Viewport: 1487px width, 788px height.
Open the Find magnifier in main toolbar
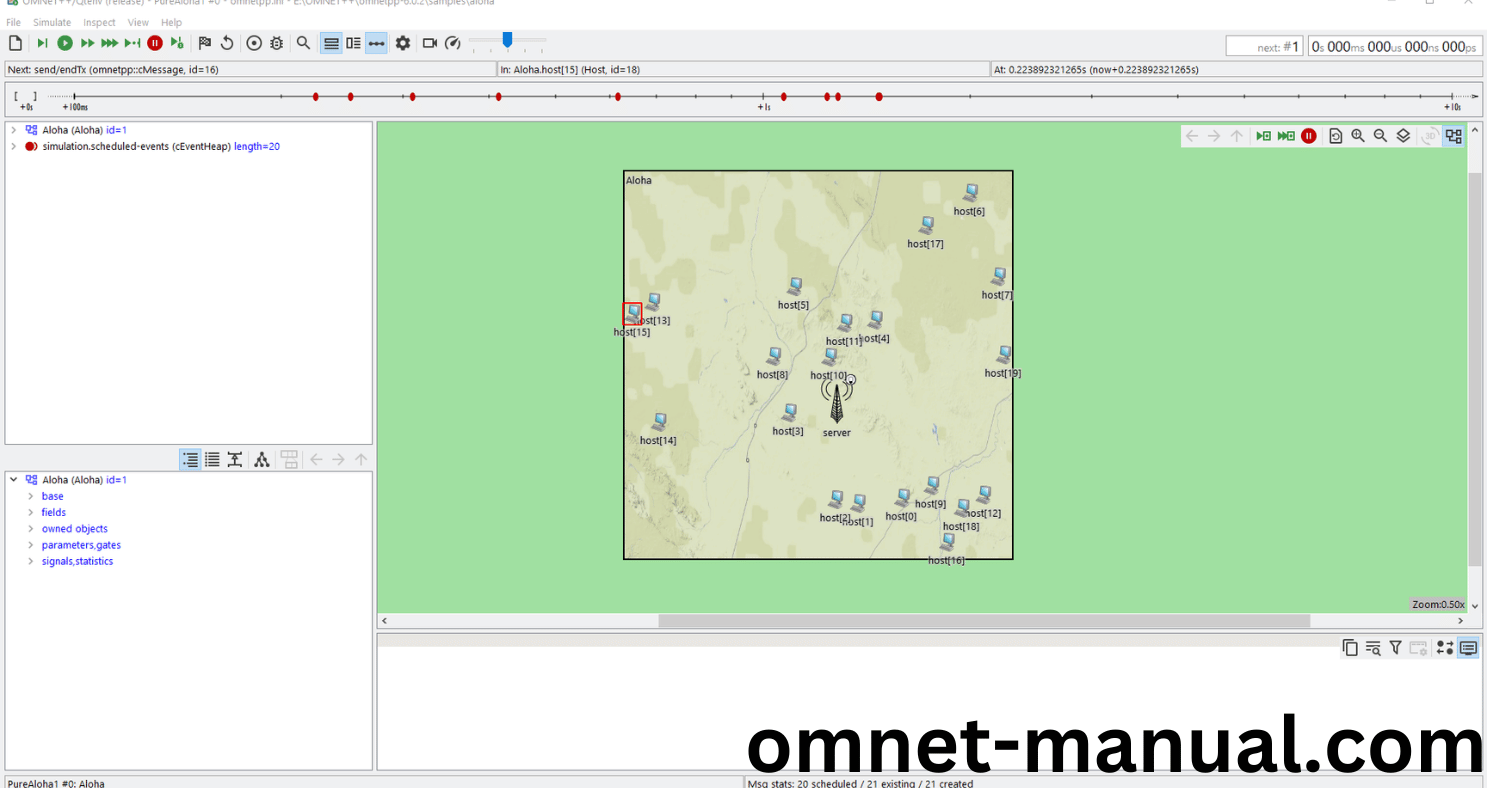point(303,43)
